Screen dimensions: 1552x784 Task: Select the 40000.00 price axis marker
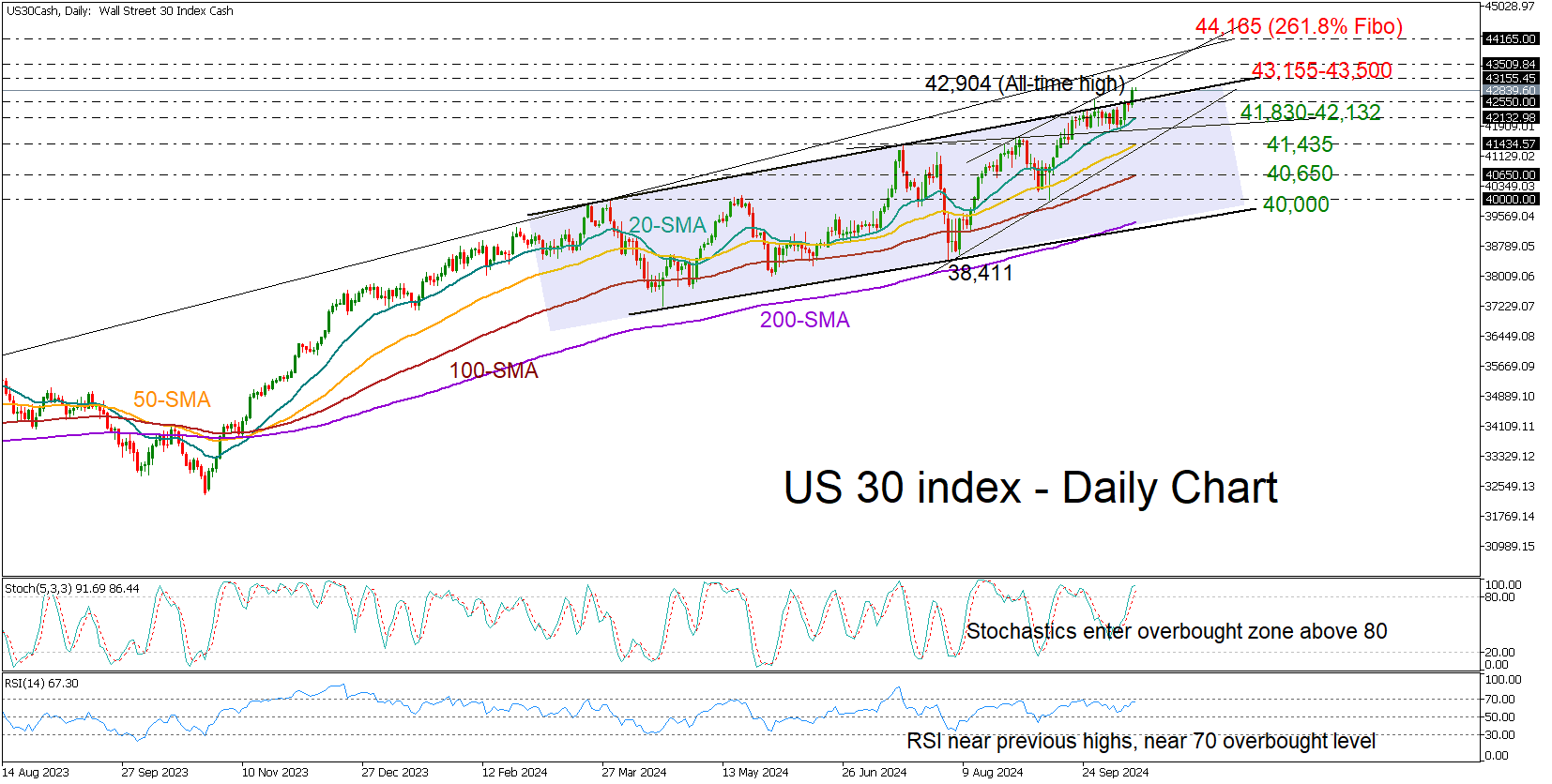coord(1510,200)
